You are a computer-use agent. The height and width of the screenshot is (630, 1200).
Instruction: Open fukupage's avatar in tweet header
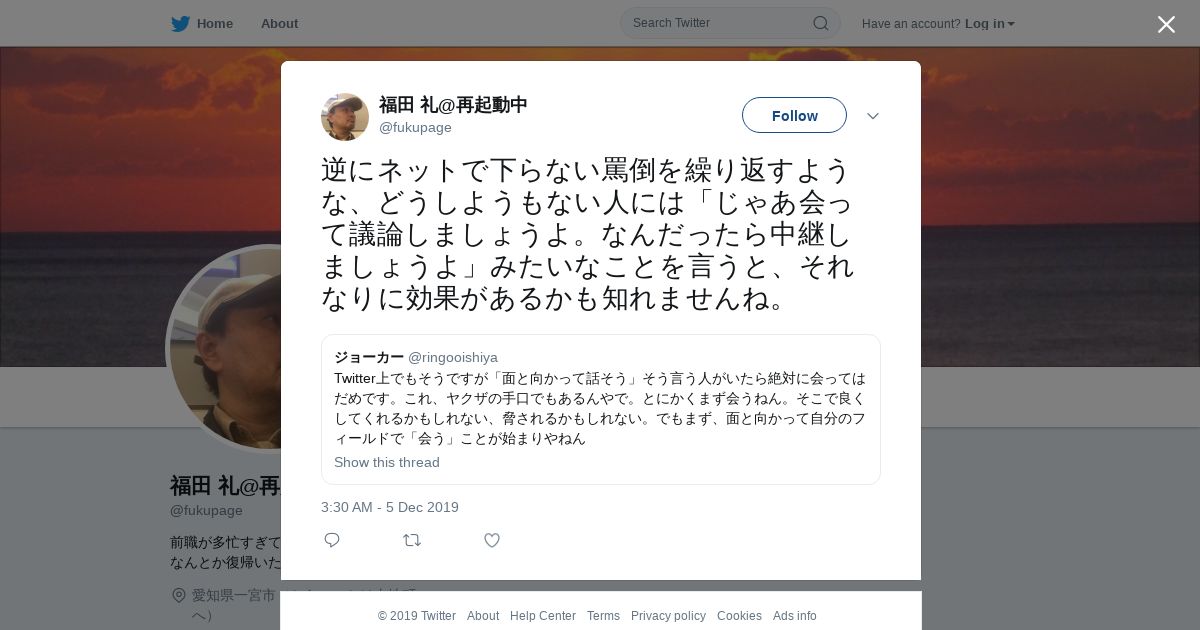pos(345,117)
